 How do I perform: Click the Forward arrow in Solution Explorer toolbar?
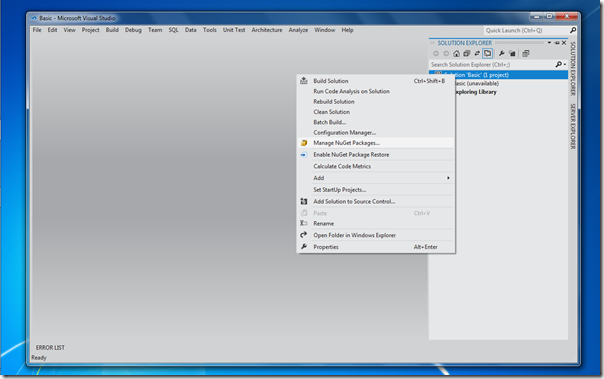point(446,54)
